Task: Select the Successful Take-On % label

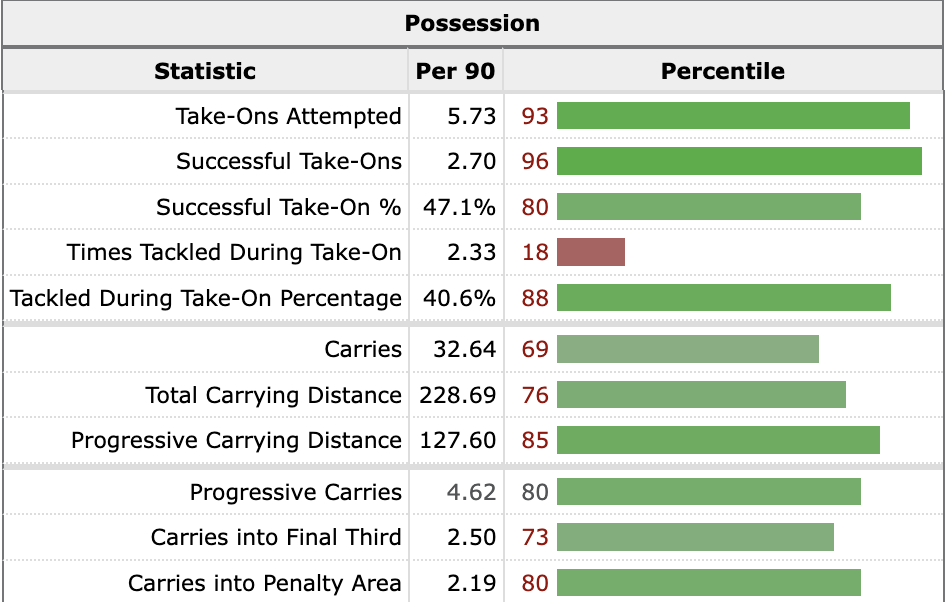Action: [278, 208]
